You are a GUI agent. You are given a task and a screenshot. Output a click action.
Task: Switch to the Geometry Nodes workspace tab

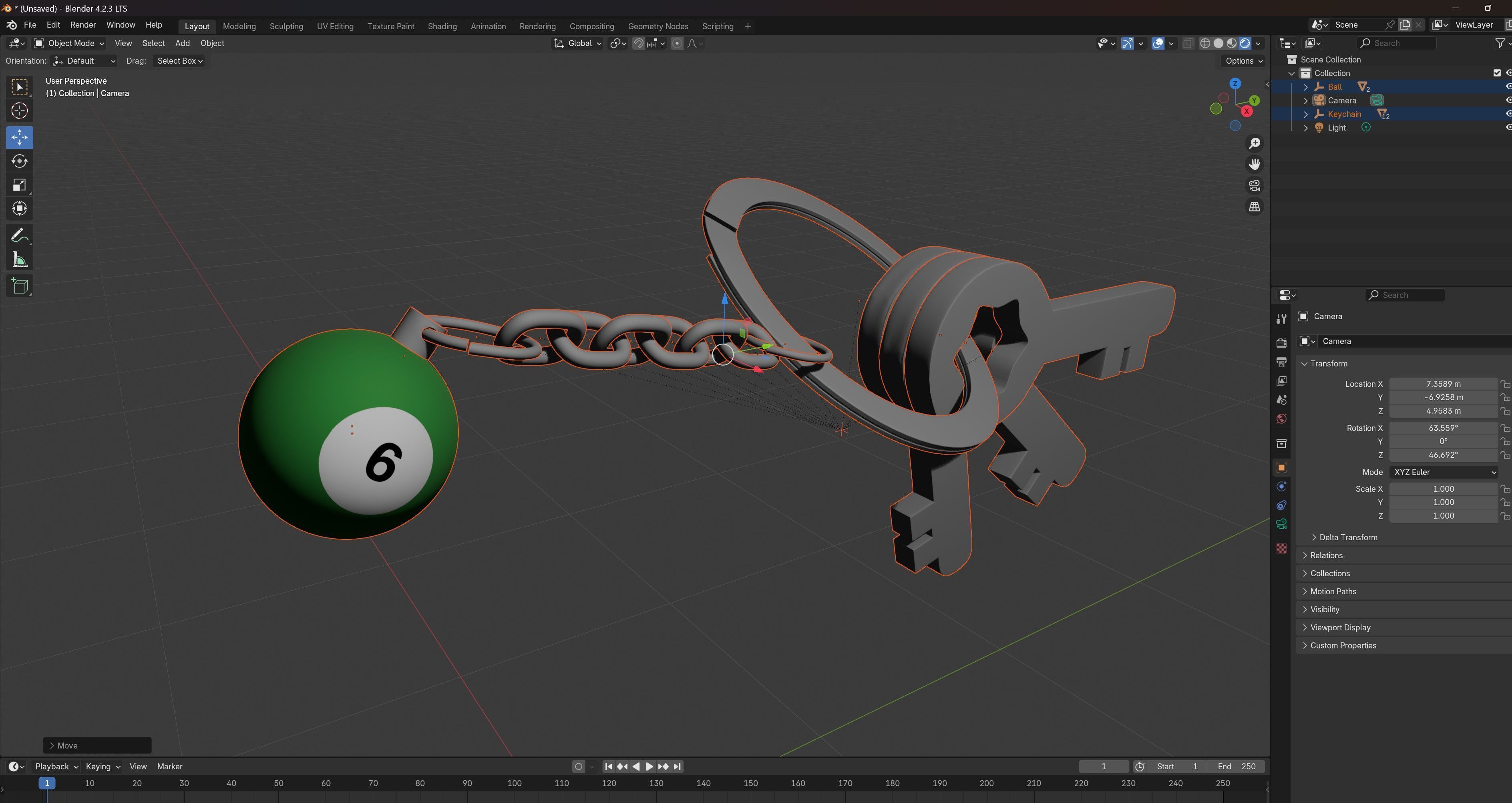[x=658, y=26]
